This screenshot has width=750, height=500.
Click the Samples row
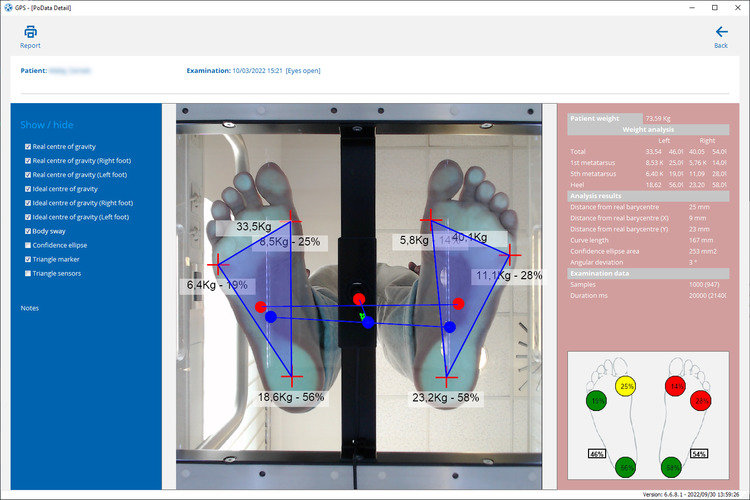point(648,284)
